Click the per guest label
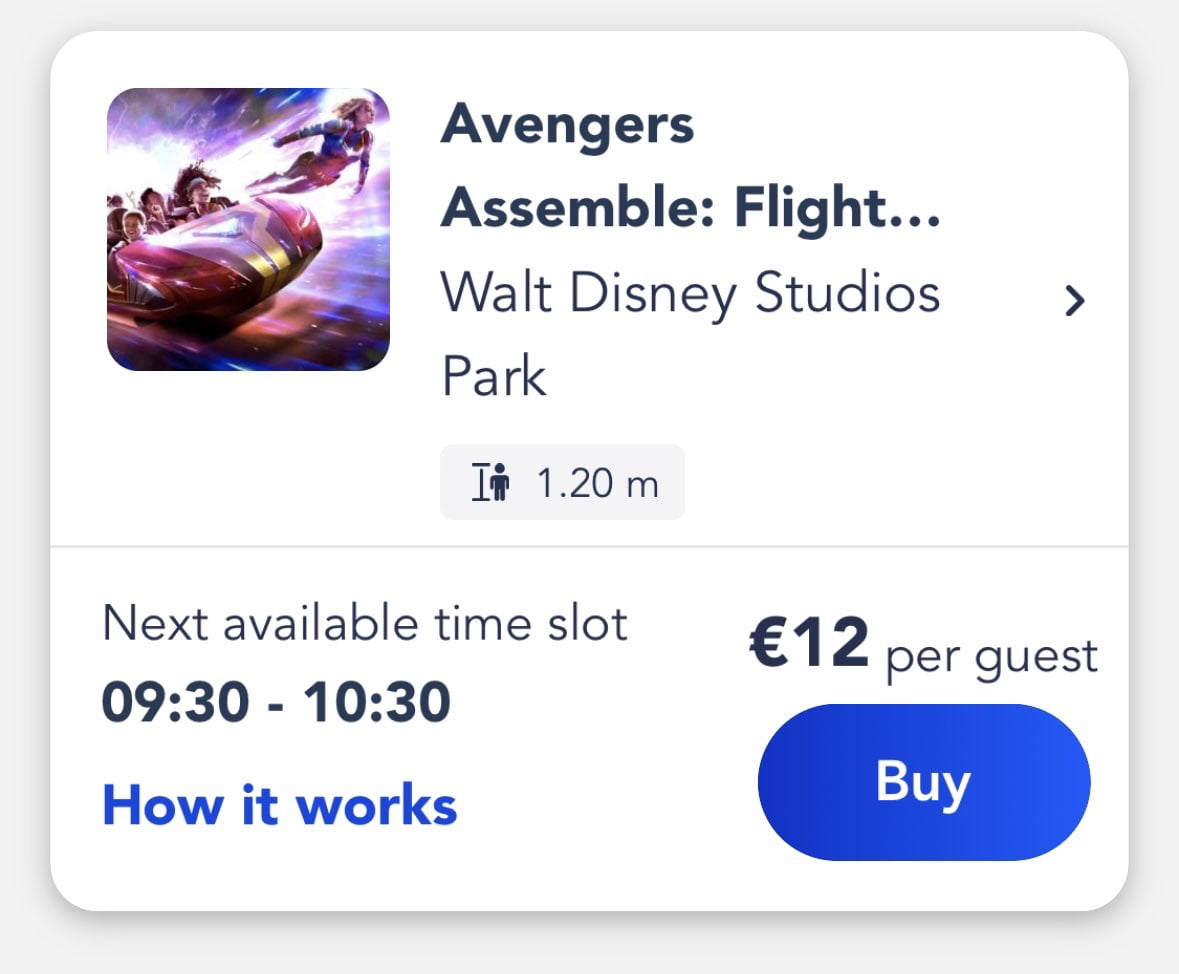Viewport: 1179px width, 974px height. [x=991, y=657]
